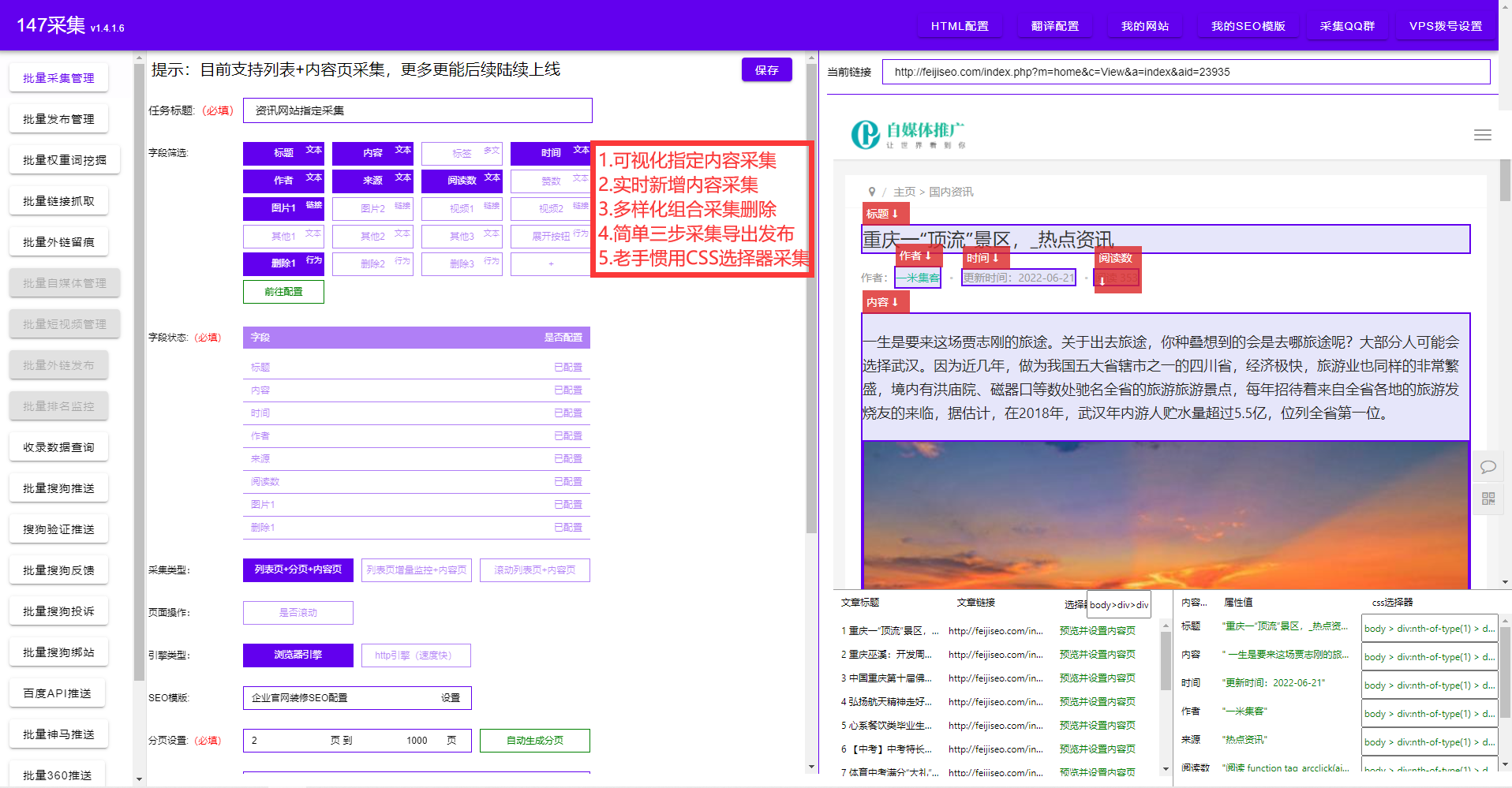Click the 前往配置 button
This screenshot has width=1512, height=788.
coord(283,291)
